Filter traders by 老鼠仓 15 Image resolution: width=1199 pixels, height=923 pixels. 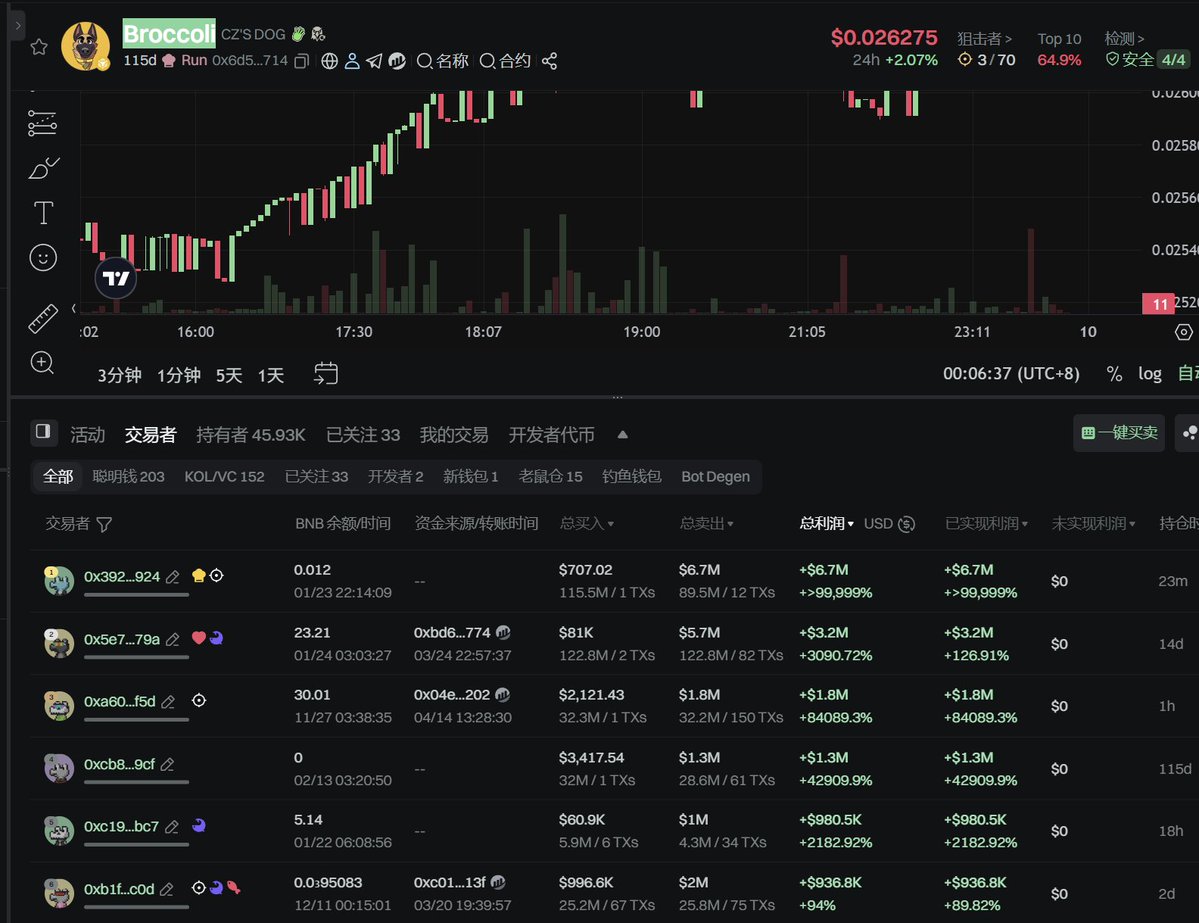click(x=550, y=476)
